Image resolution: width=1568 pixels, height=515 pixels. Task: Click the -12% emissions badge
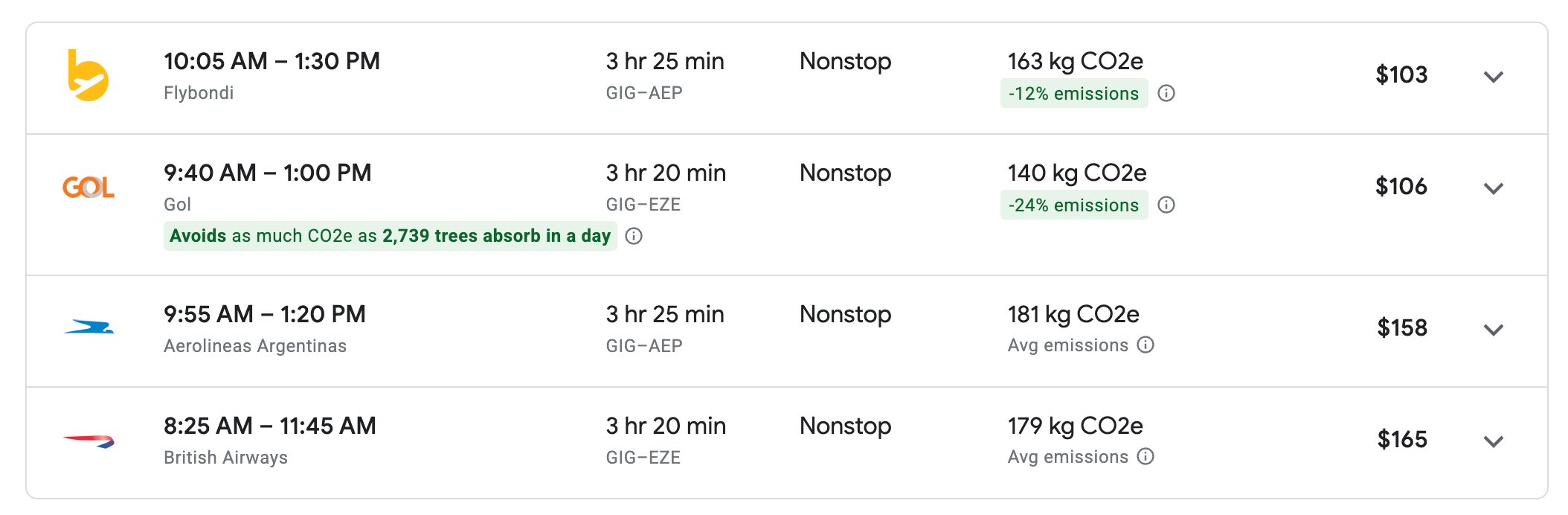tap(1074, 93)
